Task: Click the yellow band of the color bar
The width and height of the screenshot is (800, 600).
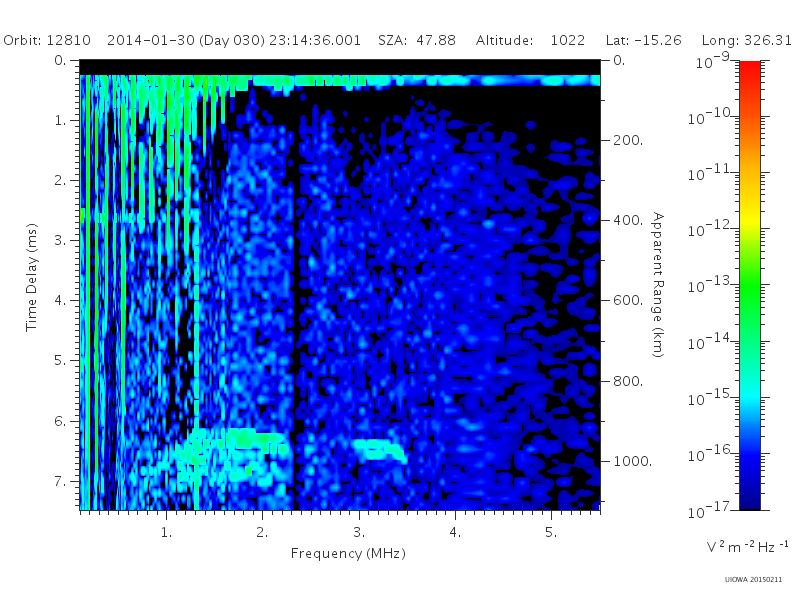Action: click(x=750, y=222)
